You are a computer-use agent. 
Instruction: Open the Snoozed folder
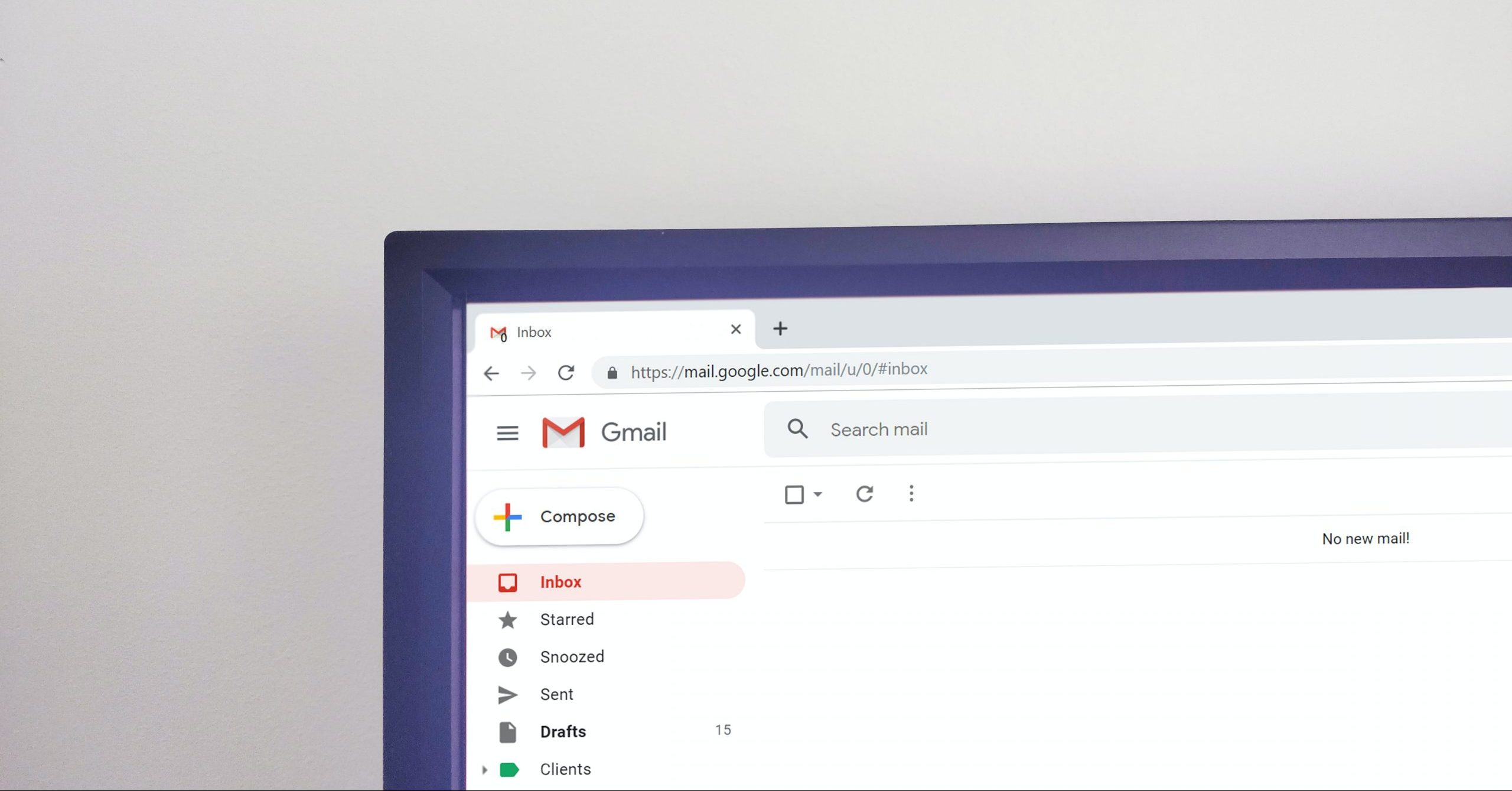pos(570,657)
